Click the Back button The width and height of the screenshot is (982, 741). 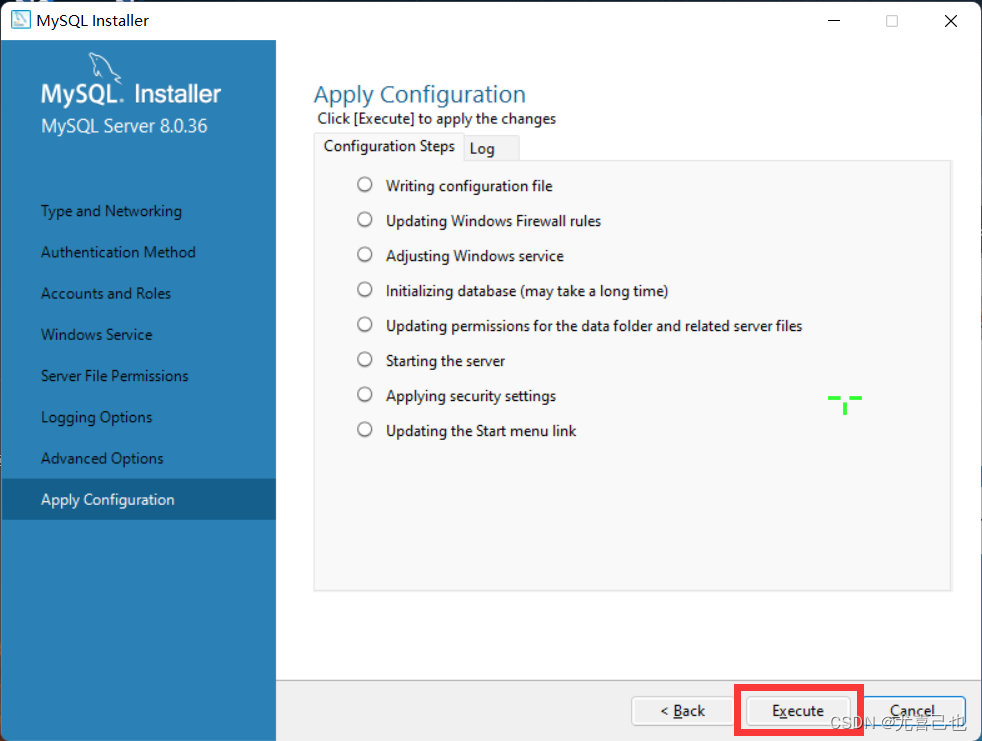pyautogui.click(x=683, y=711)
